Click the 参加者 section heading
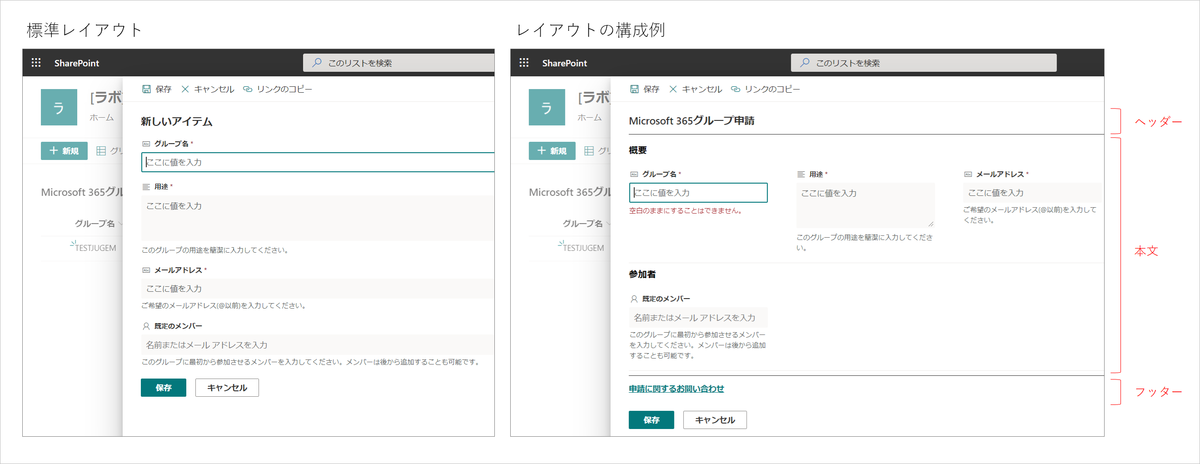 [x=640, y=273]
